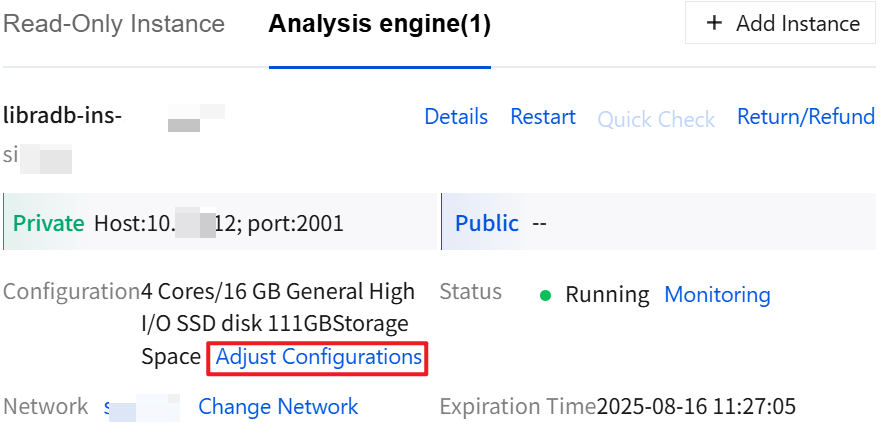The height and width of the screenshot is (433, 891).
Task: Click the expiration date 2025-08-16 value
Action: point(696,406)
